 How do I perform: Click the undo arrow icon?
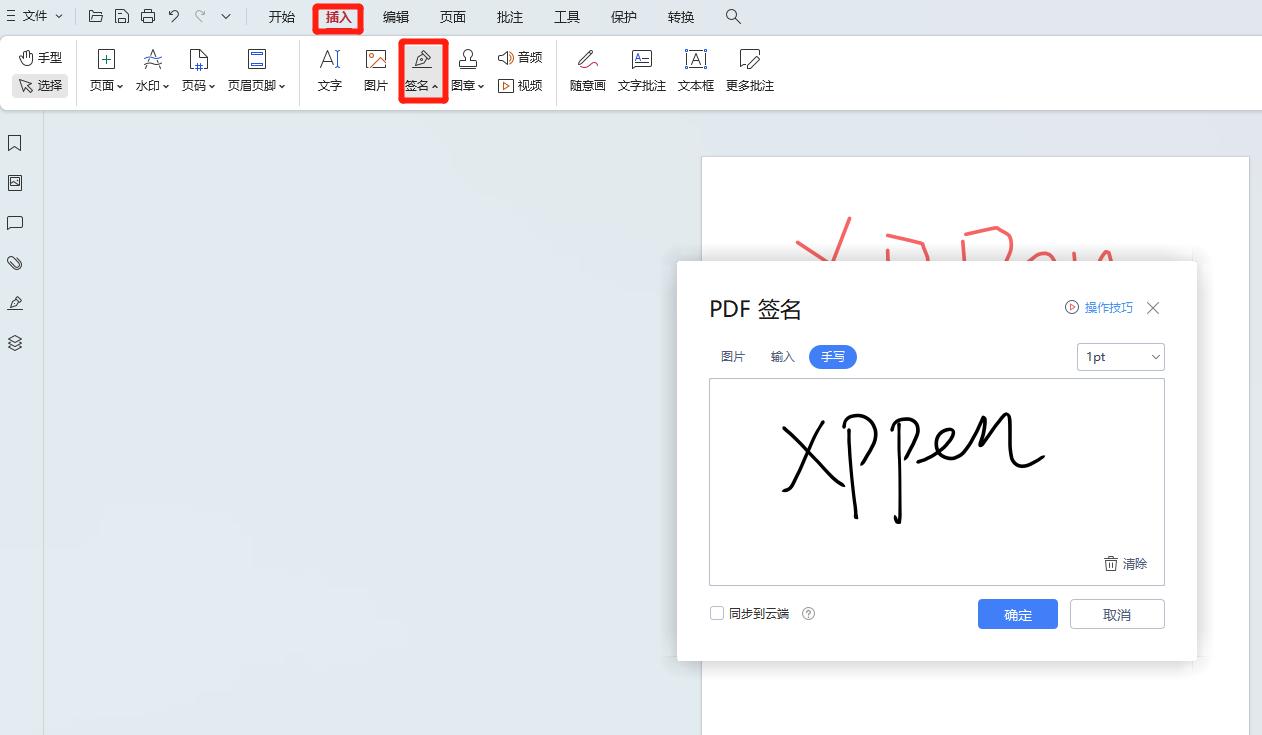(174, 16)
